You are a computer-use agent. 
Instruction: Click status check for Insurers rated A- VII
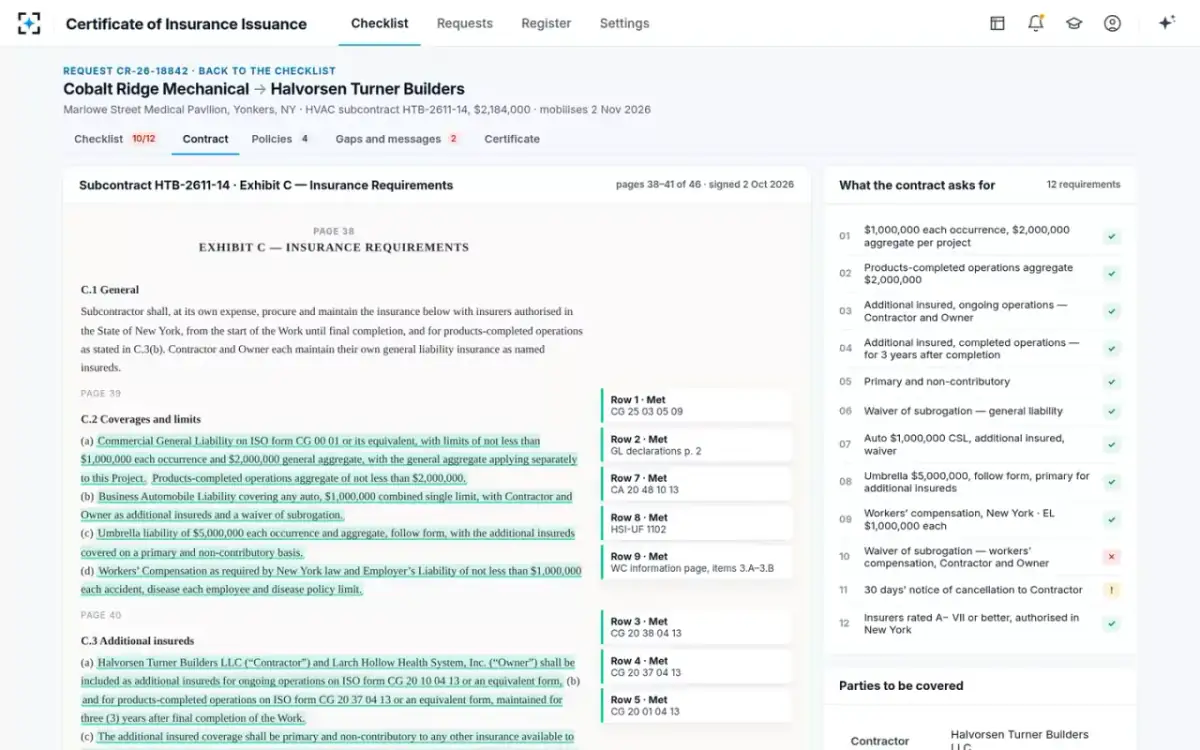[x=1112, y=624]
